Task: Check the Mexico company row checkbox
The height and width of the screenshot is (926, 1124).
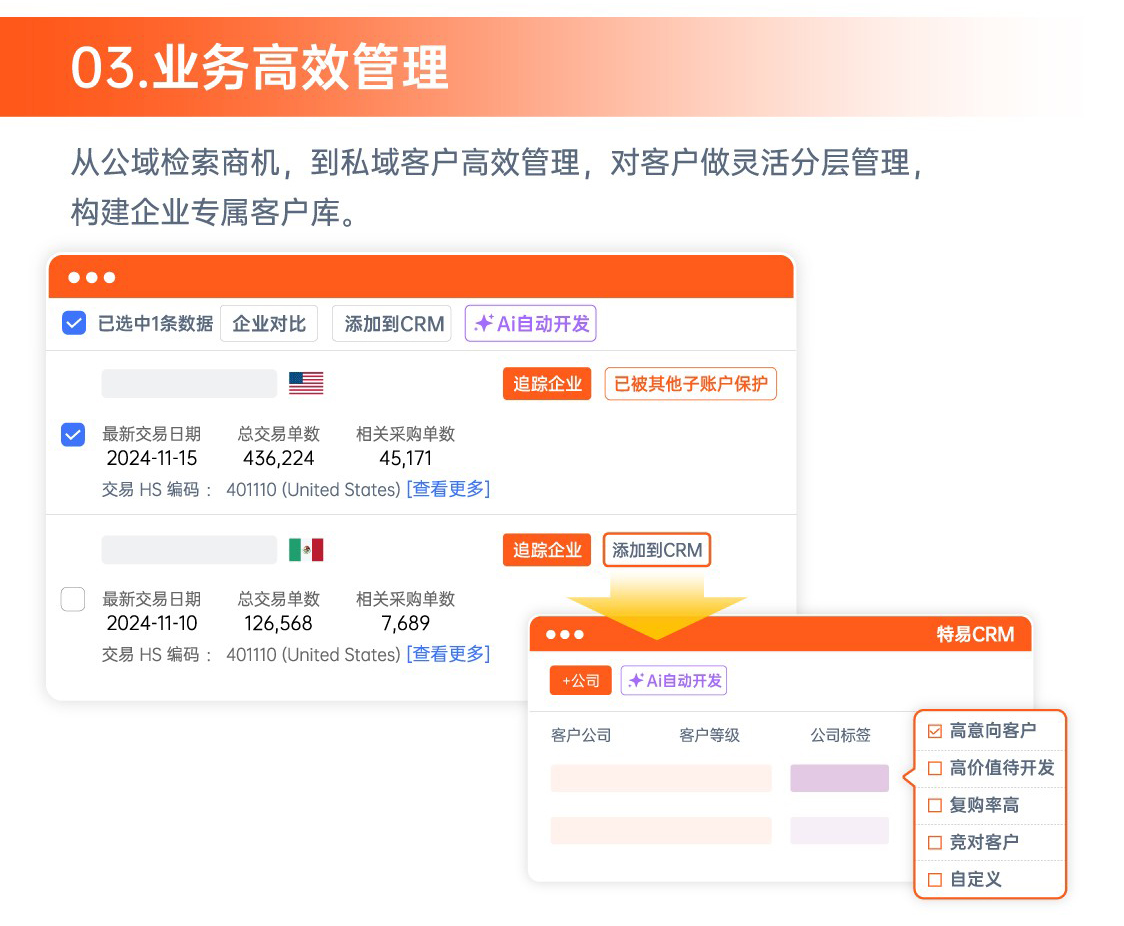Action: pyautogui.click(x=73, y=599)
